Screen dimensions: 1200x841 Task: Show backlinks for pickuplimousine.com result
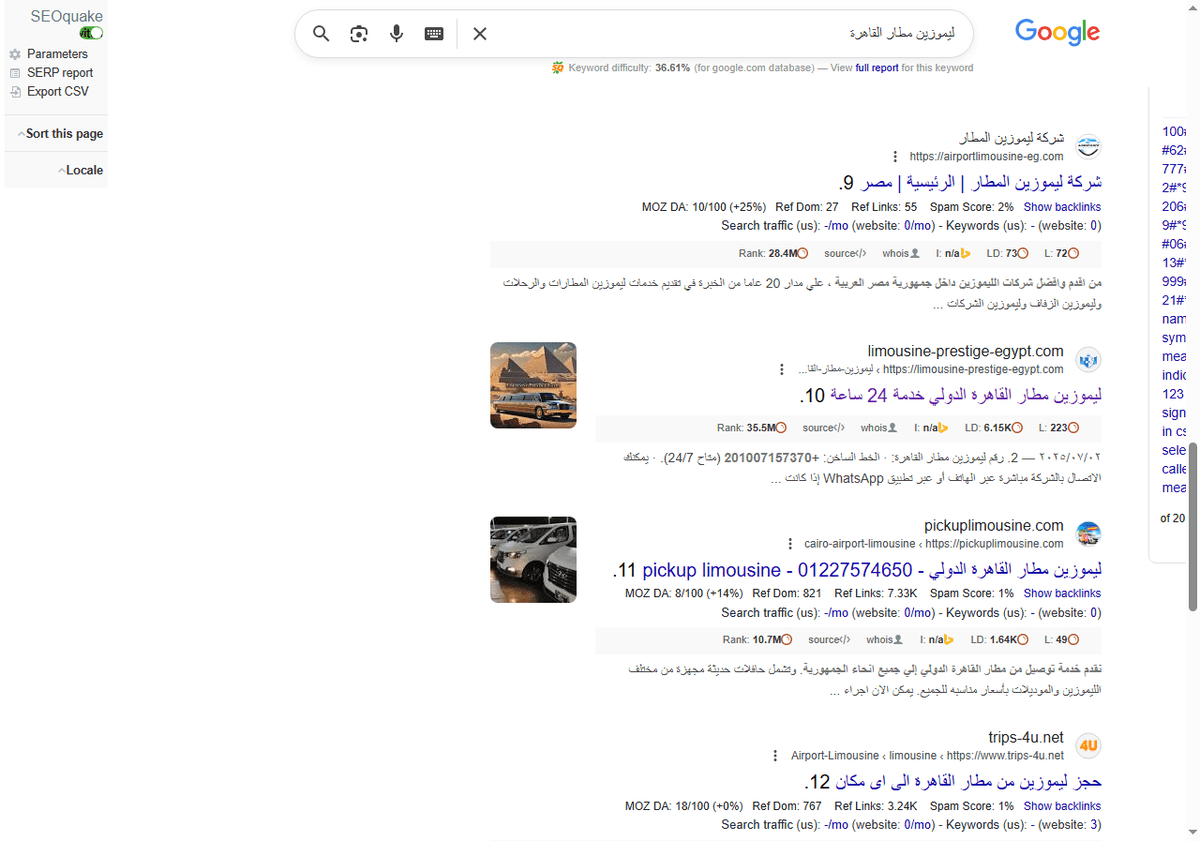click(1062, 593)
